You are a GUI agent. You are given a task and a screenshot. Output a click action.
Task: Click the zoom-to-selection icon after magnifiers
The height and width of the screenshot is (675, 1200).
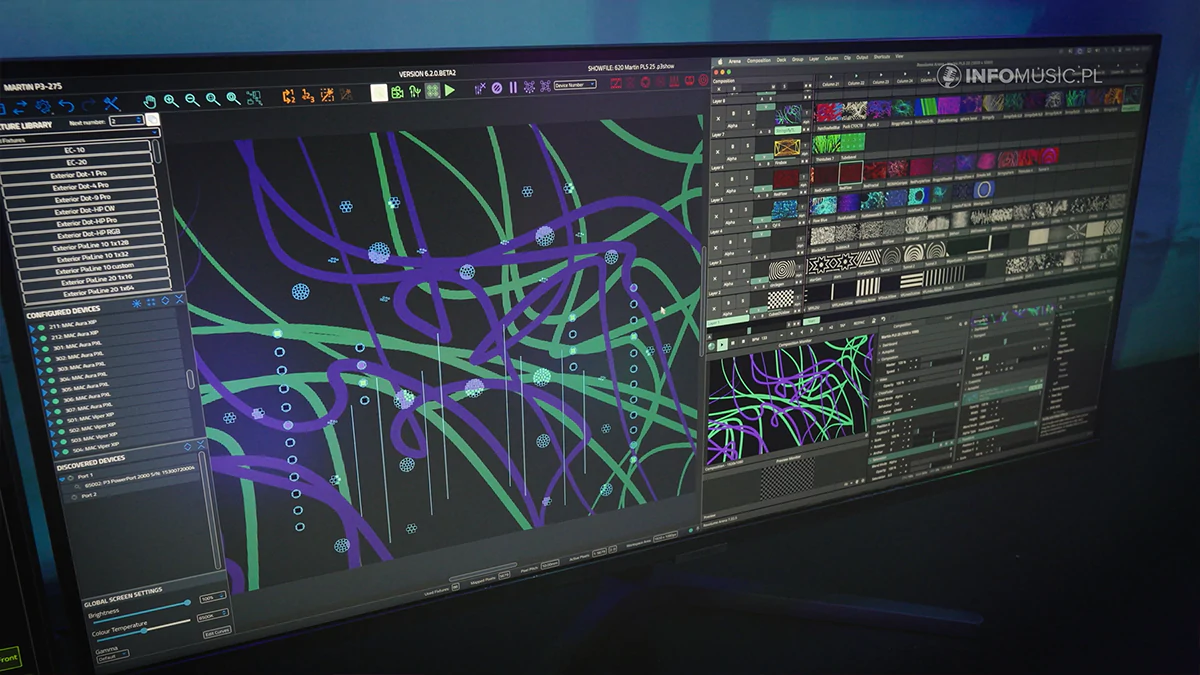click(254, 97)
